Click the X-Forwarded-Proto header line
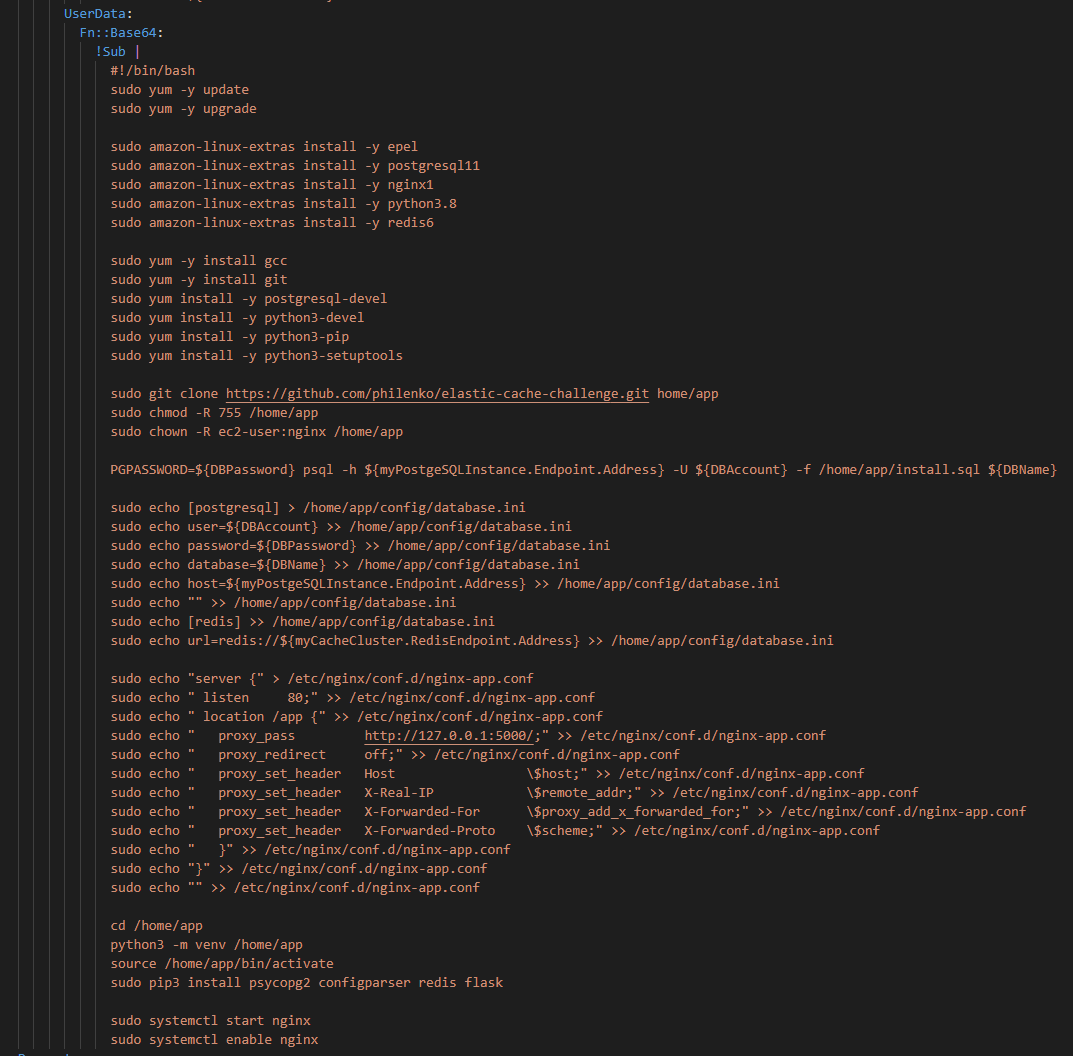The image size is (1073, 1056). (495, 831)
